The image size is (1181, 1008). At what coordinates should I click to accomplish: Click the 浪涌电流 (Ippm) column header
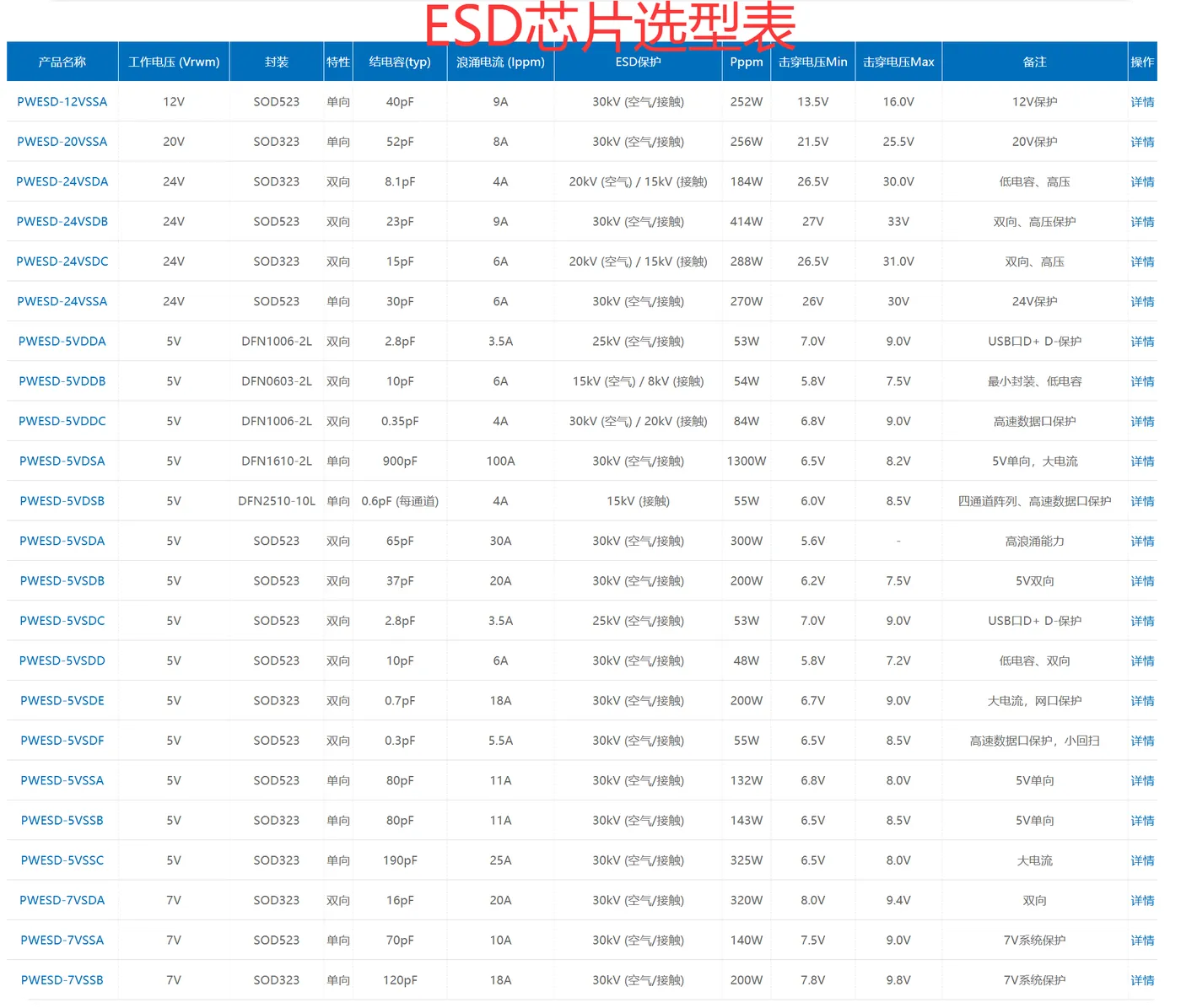tap(500, 62)
